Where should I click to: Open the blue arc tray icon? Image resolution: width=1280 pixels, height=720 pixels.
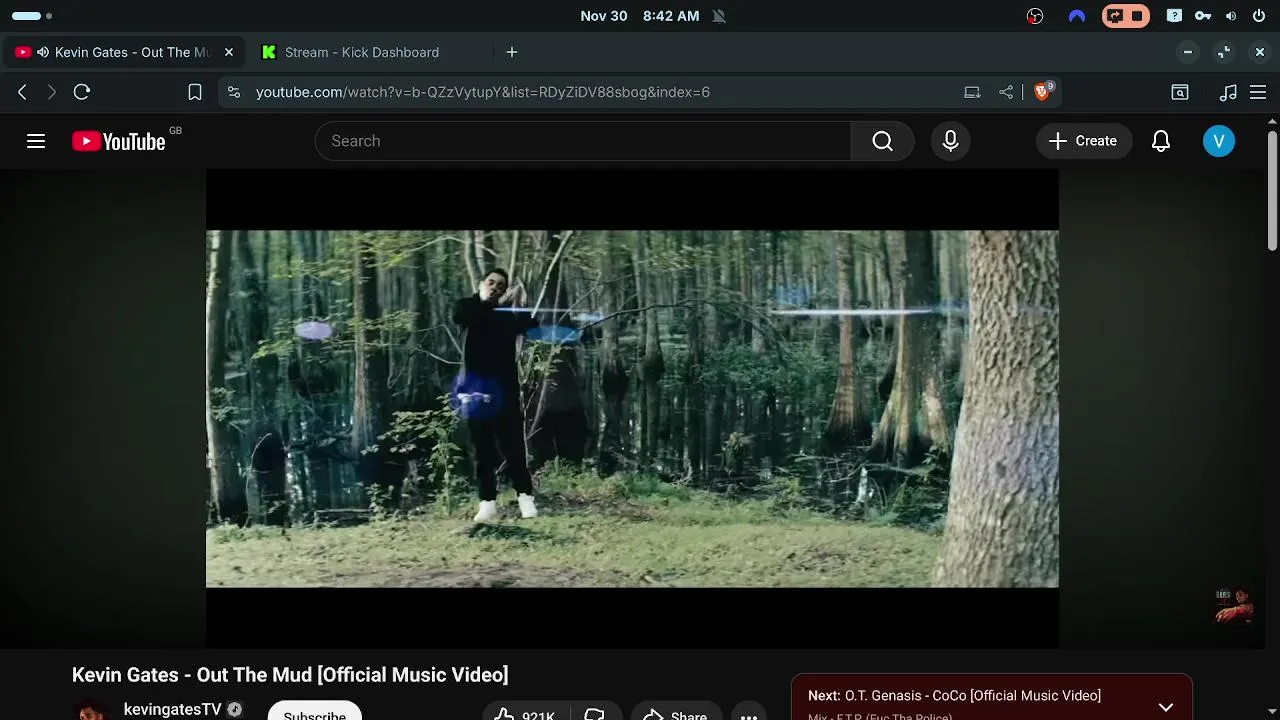click(x=1077, y=16)
